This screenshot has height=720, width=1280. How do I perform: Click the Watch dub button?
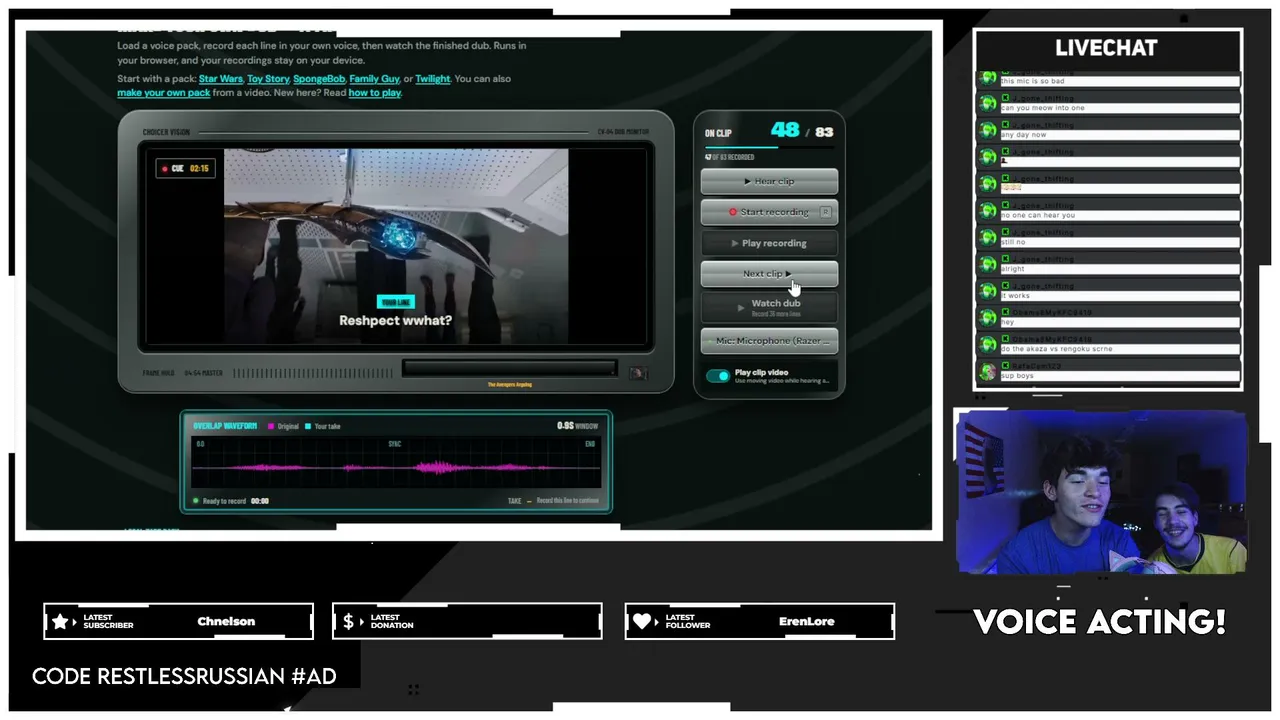coord(769,307)
